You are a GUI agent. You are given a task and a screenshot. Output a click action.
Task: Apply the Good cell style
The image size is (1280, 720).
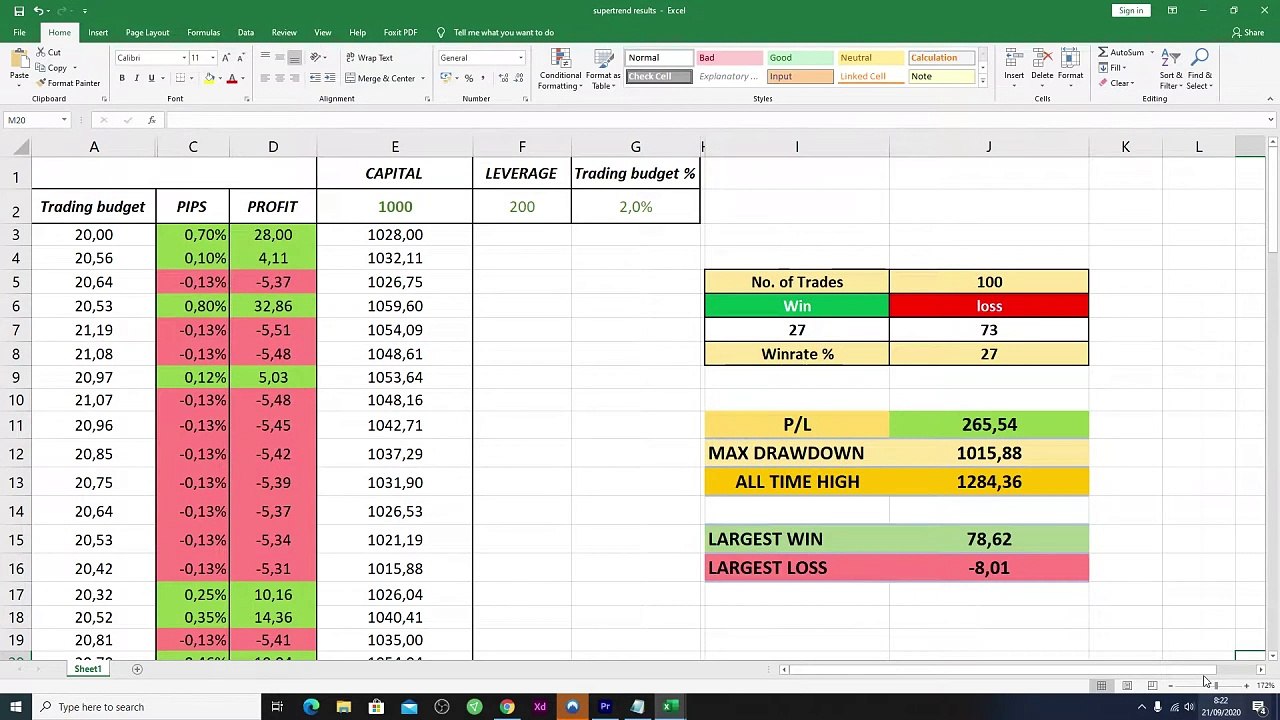click(x=799, y=58)
